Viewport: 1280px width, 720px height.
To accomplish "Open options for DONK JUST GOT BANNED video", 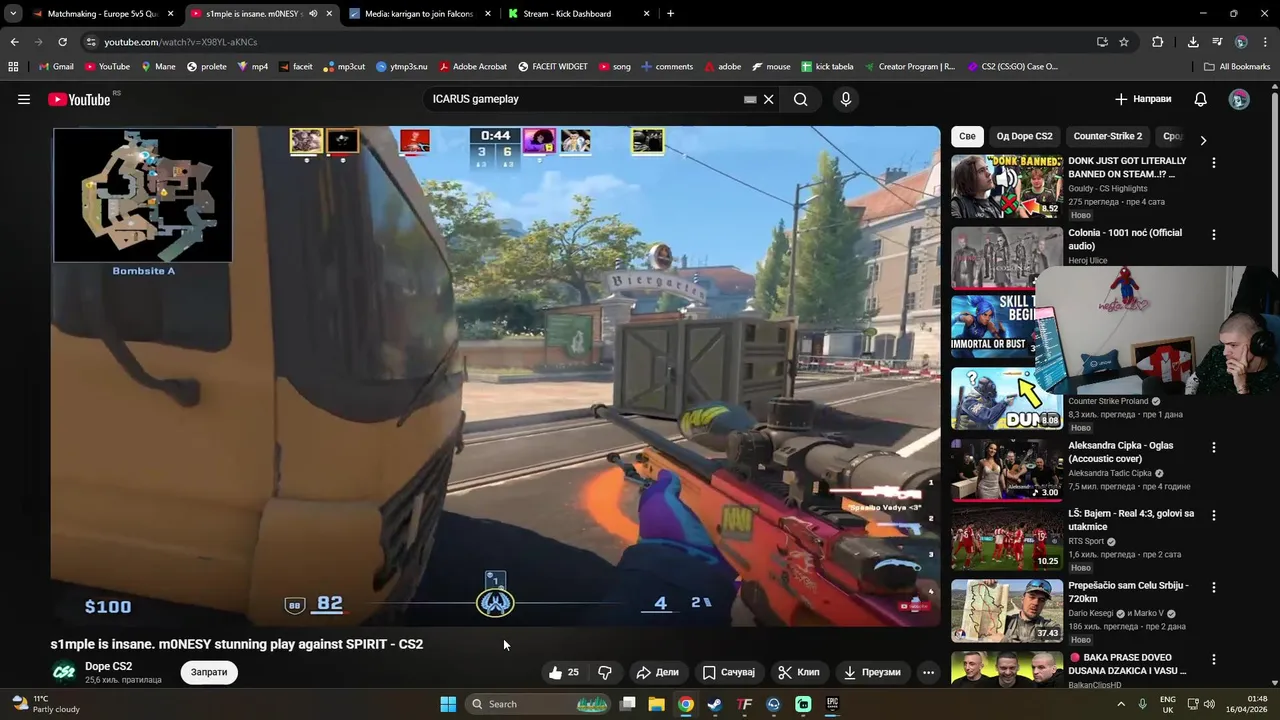I will 1214,163.
